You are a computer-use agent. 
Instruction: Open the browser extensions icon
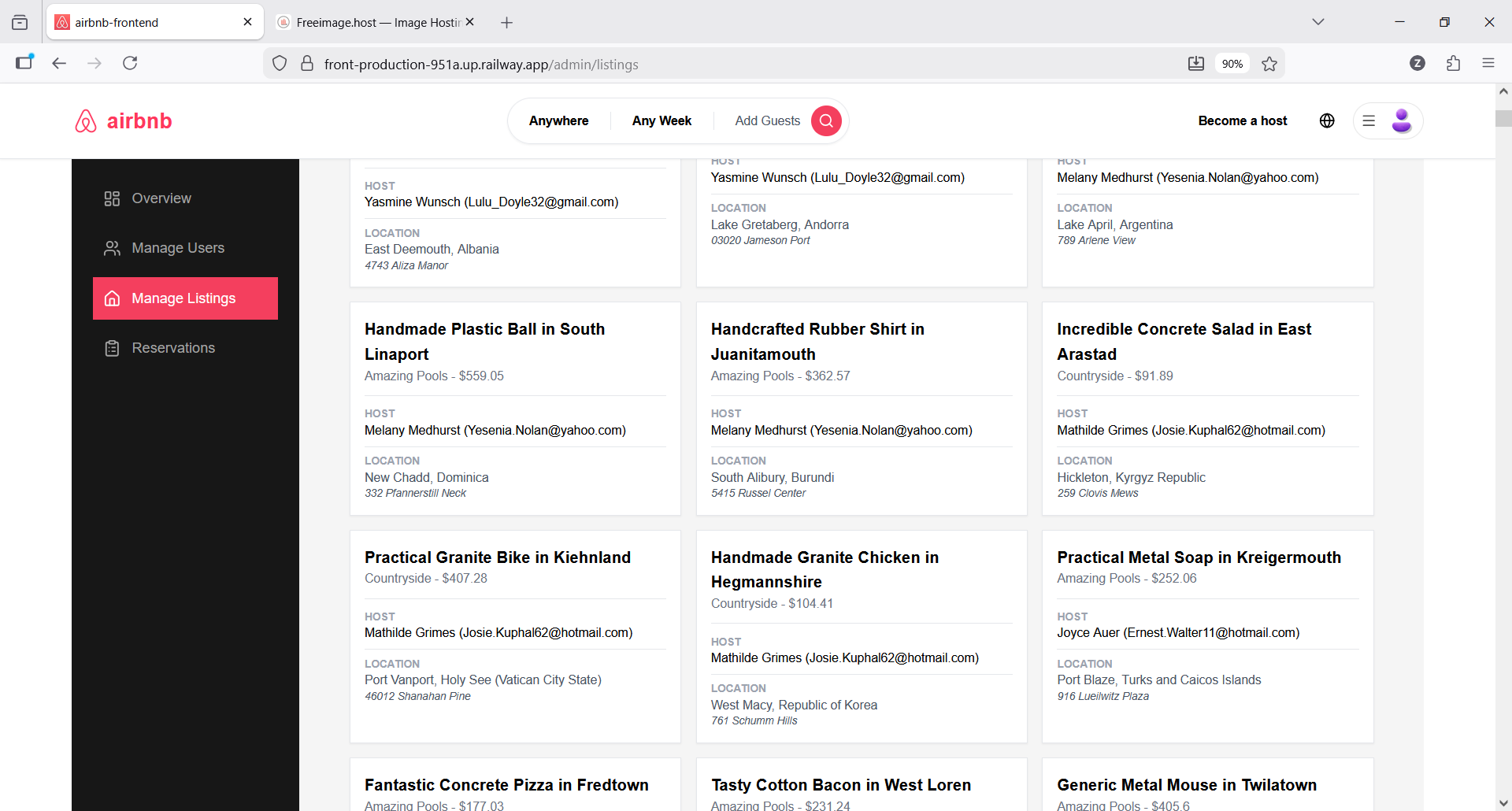point(1454,63)
